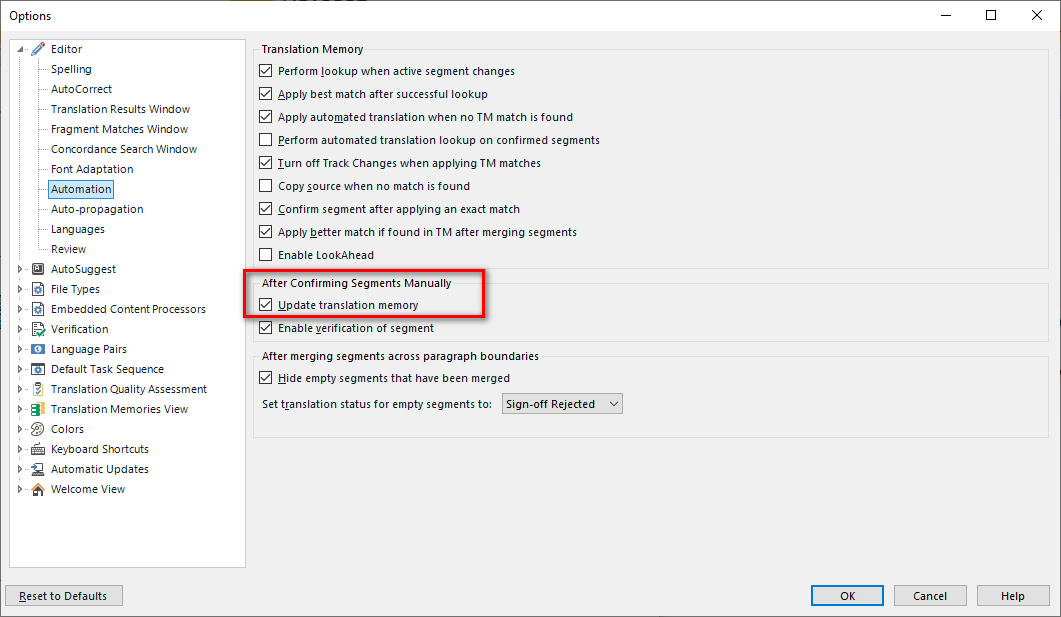Select the Auto-propagation settings page

pyautogui.click(x=97, y=208)
